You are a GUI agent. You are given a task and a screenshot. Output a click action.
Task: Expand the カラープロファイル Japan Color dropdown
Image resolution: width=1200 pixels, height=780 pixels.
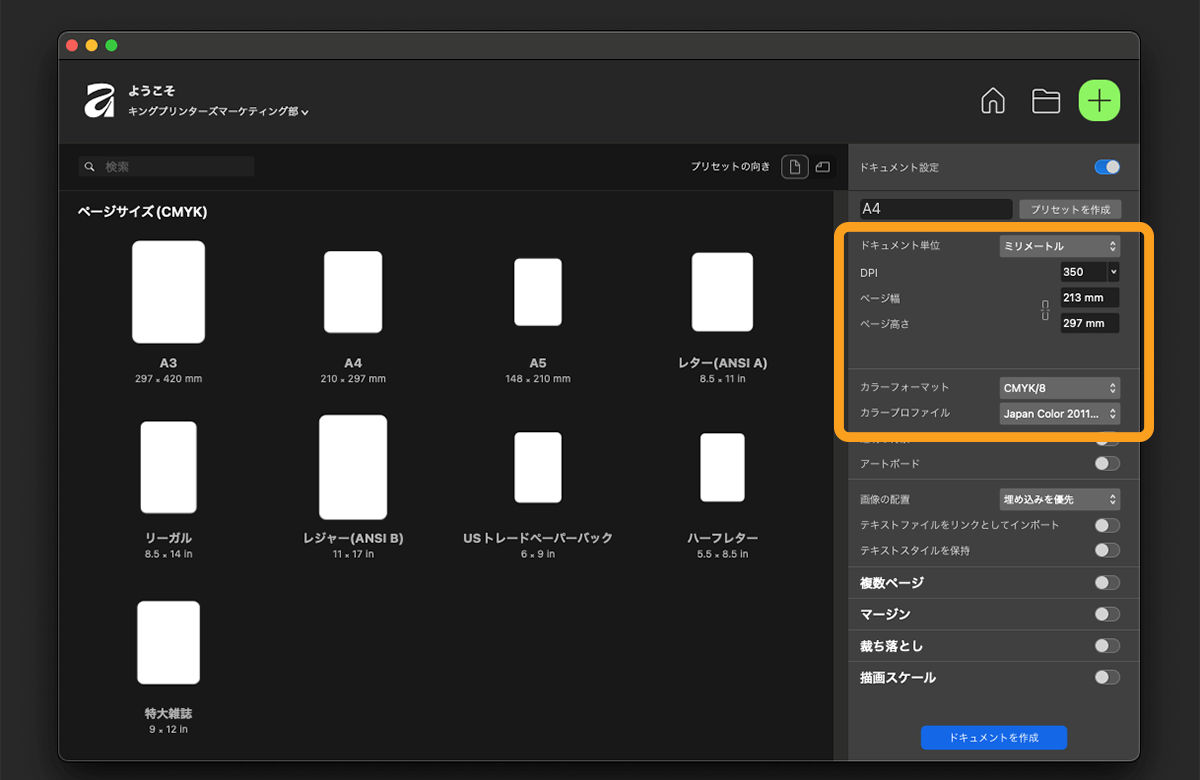point(1059,413)
